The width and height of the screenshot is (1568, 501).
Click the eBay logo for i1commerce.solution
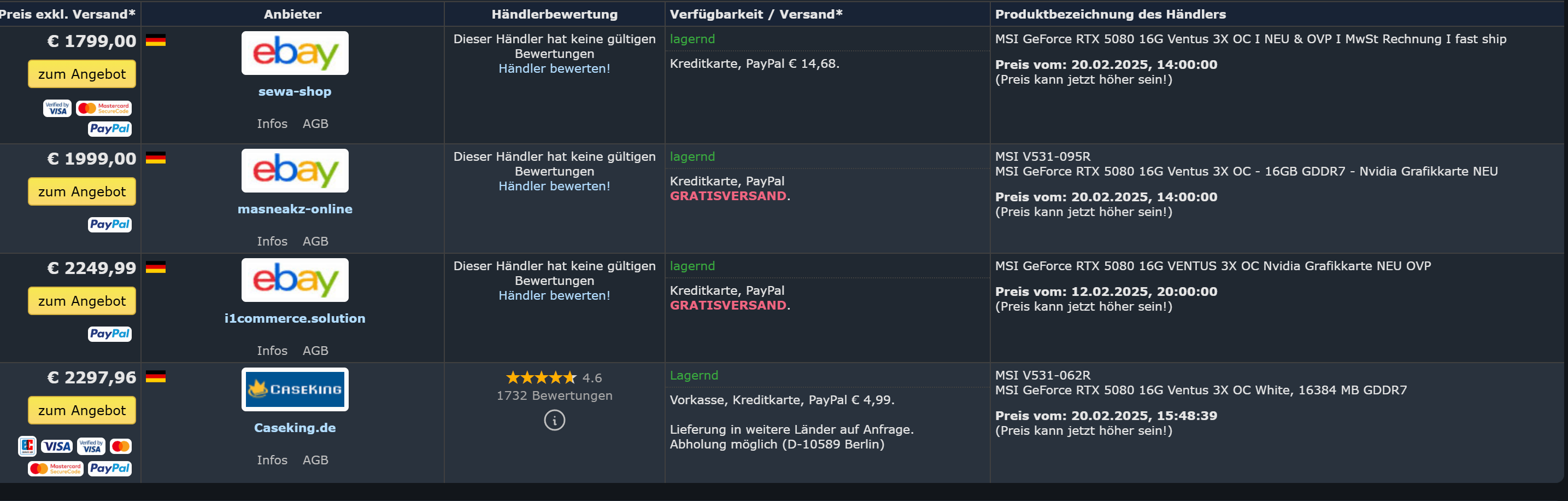295,279
